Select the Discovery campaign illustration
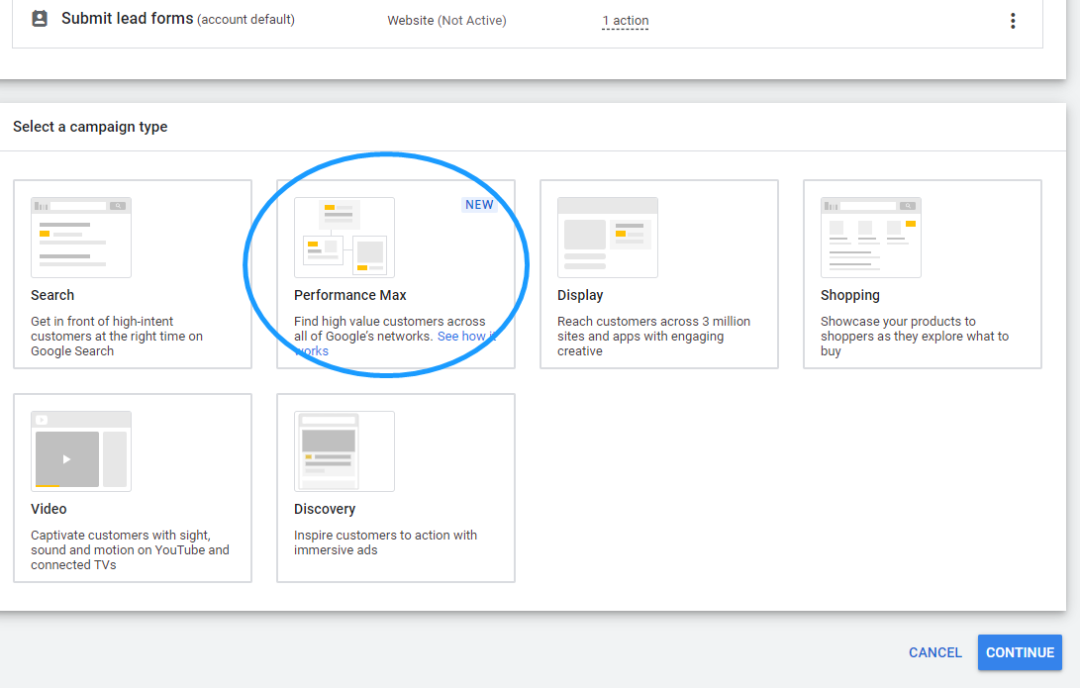1080x688 pixels. [344, 451]
